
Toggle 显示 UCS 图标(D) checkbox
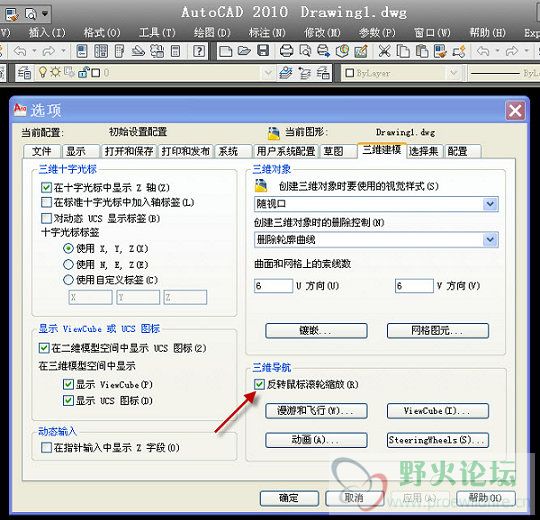[x=68, y=400]
